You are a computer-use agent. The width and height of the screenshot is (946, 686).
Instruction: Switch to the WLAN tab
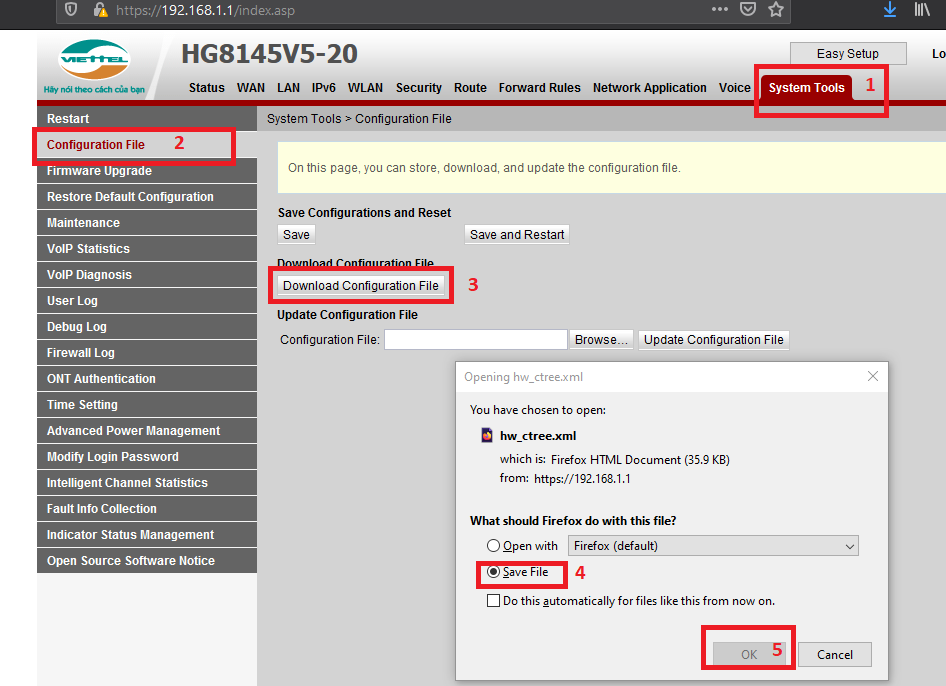365,88
